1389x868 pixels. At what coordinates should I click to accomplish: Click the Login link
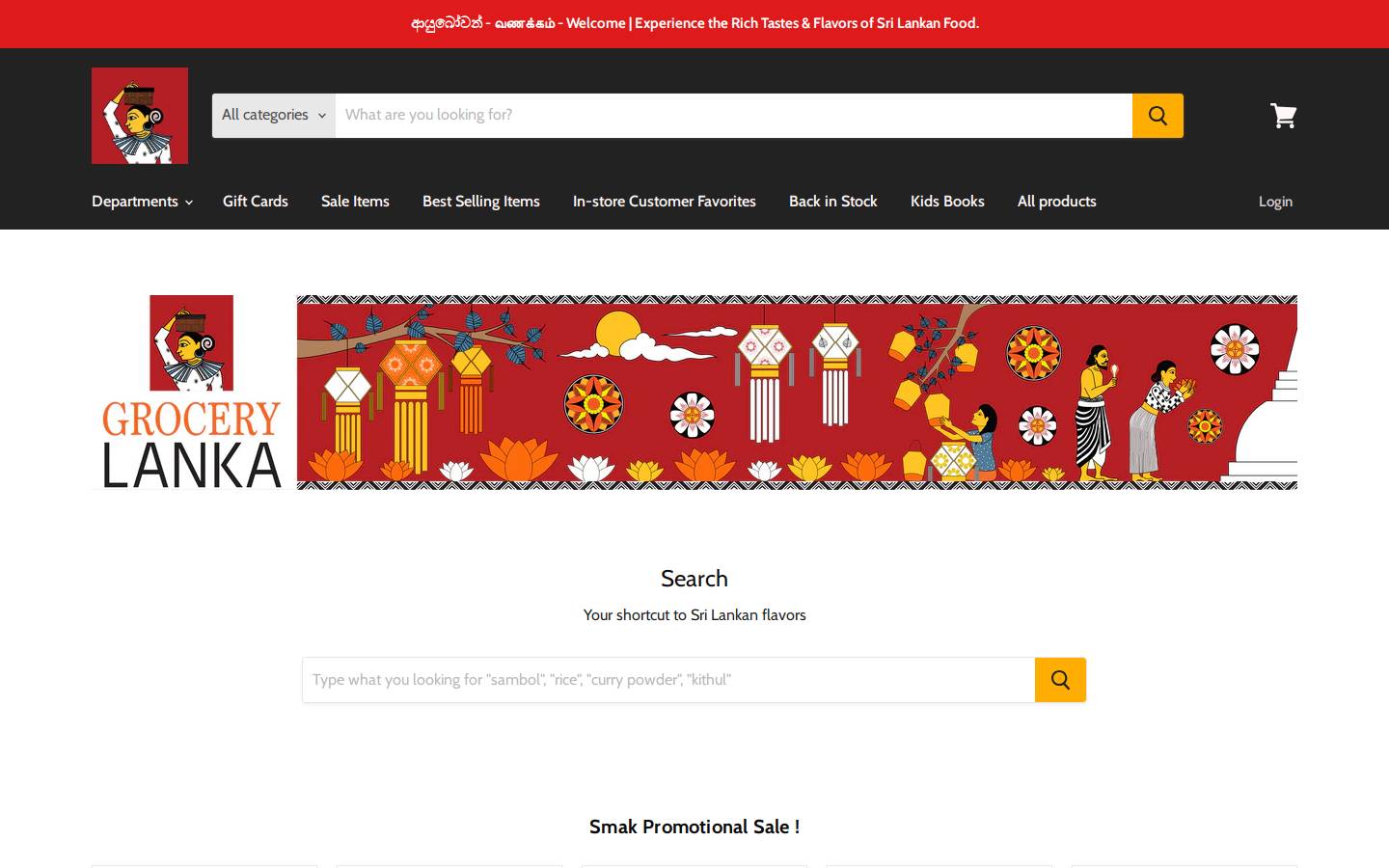click(x=1275, y=202)
